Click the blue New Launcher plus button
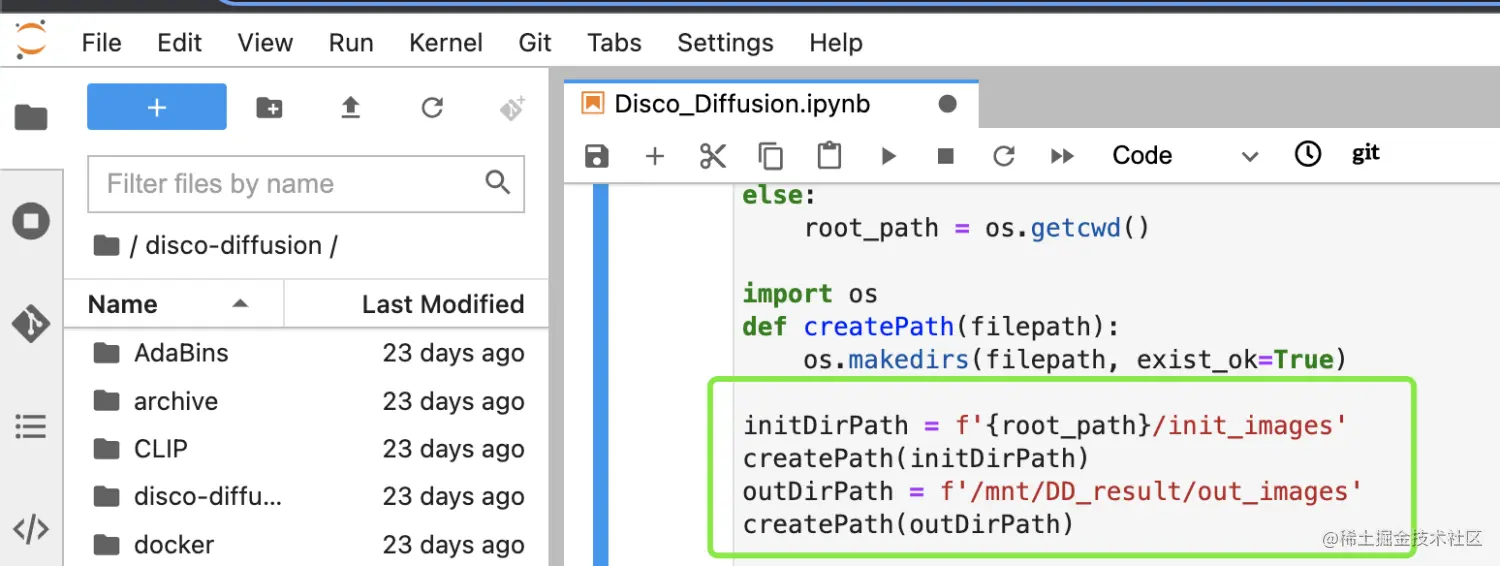This screenshot has height=566, width=1500. (x=157, y=107)
